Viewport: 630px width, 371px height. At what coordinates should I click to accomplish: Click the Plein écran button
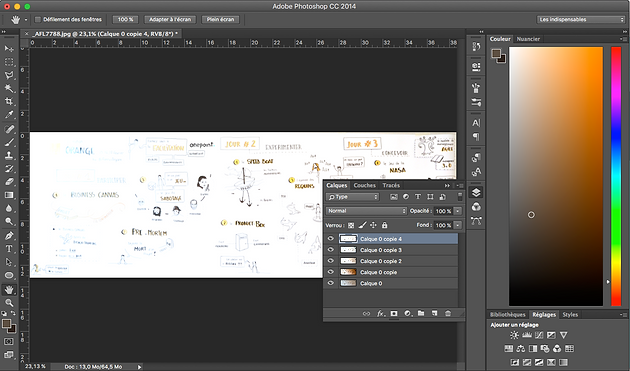(220, 19)
